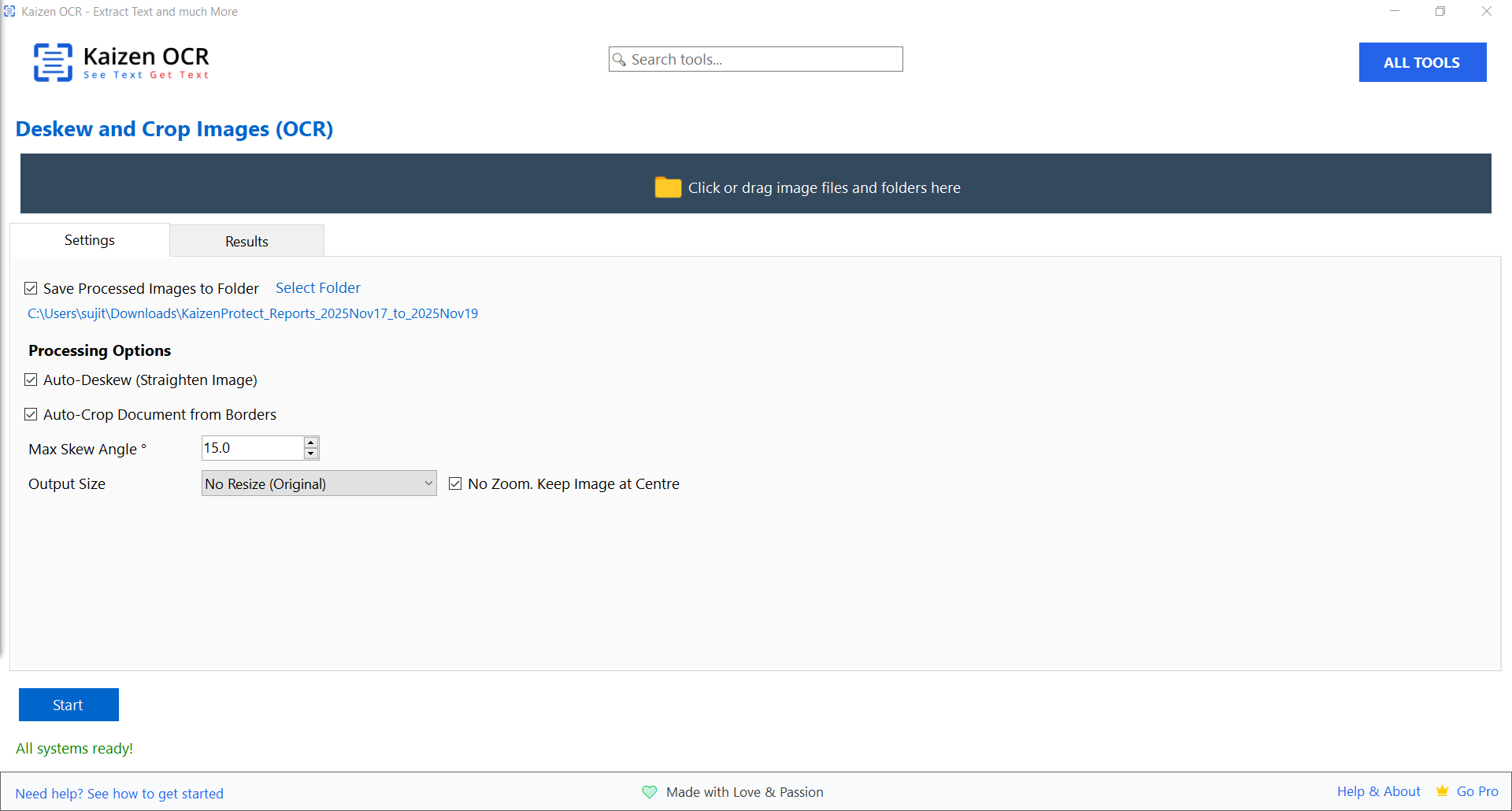The height and width of the screenshot is (811, 1512).
Task: Toggle No Zoom. Keep Image at Centre
Action: (455, 483)
